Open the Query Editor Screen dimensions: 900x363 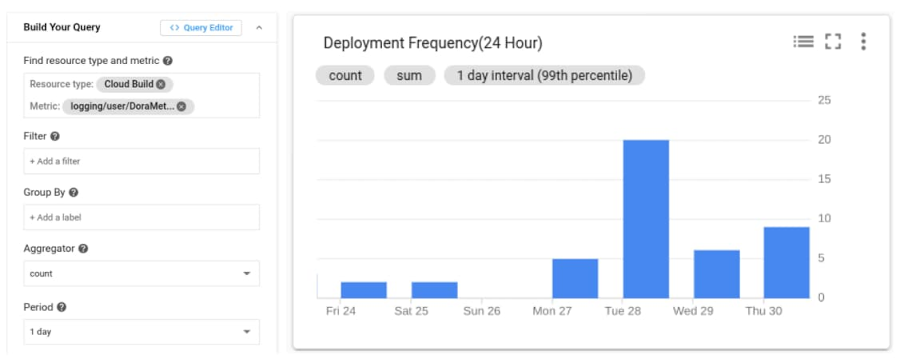click(201, 28)
